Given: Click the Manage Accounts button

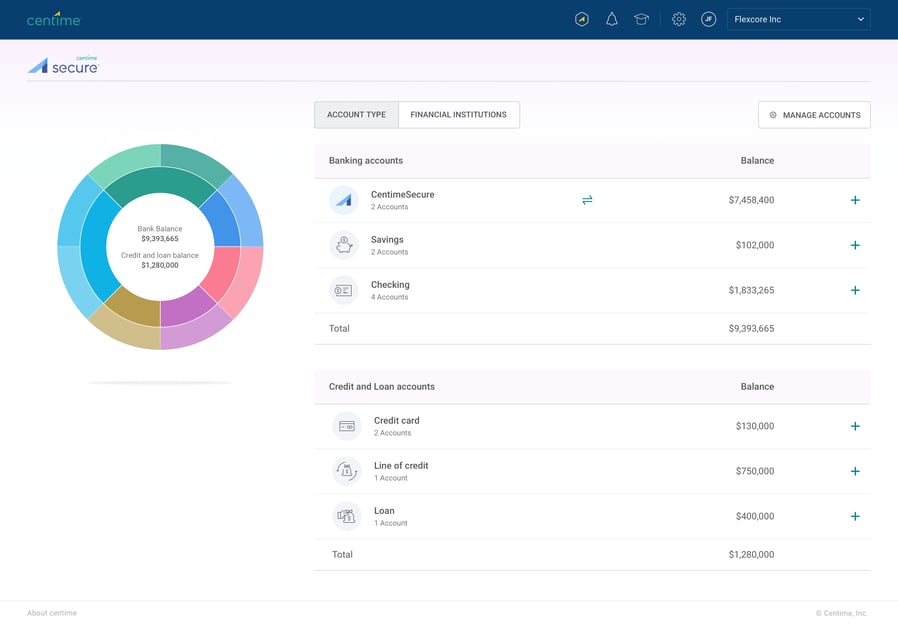Looking at the screenshot, I should pos(814,115).
